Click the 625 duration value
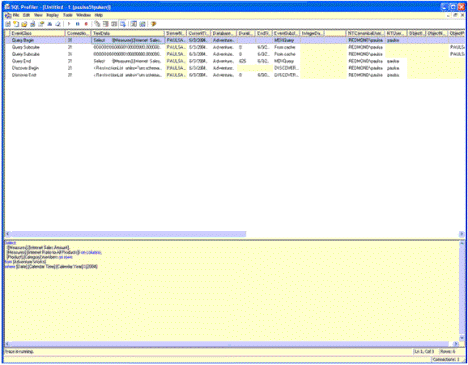 point(242,61)
